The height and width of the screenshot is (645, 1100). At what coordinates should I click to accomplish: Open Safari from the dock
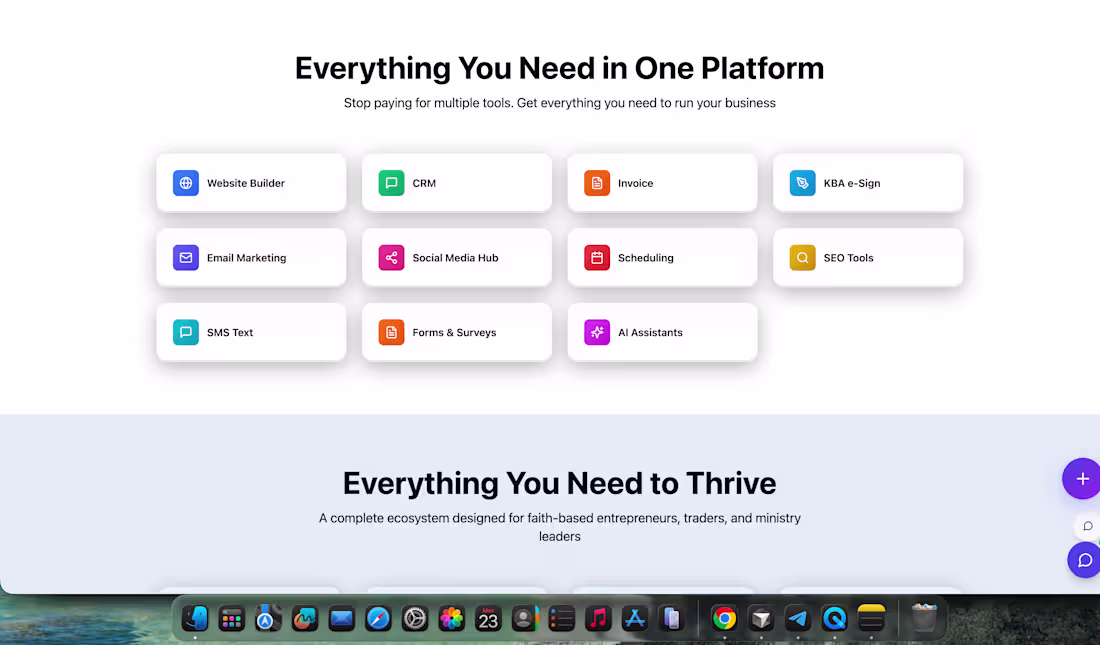(378, 619)
